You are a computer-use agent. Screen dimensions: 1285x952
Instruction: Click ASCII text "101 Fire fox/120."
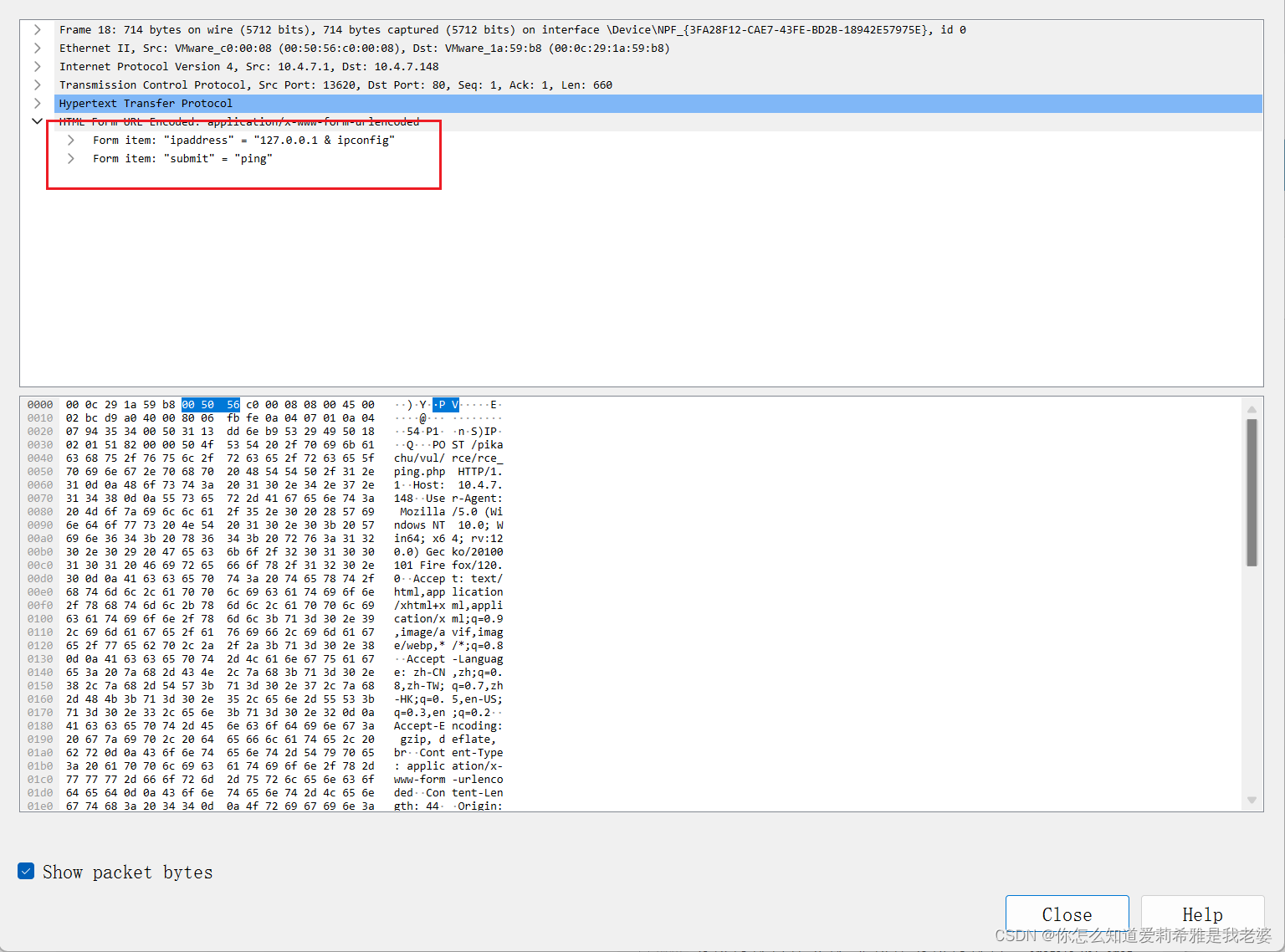point(448,566)
